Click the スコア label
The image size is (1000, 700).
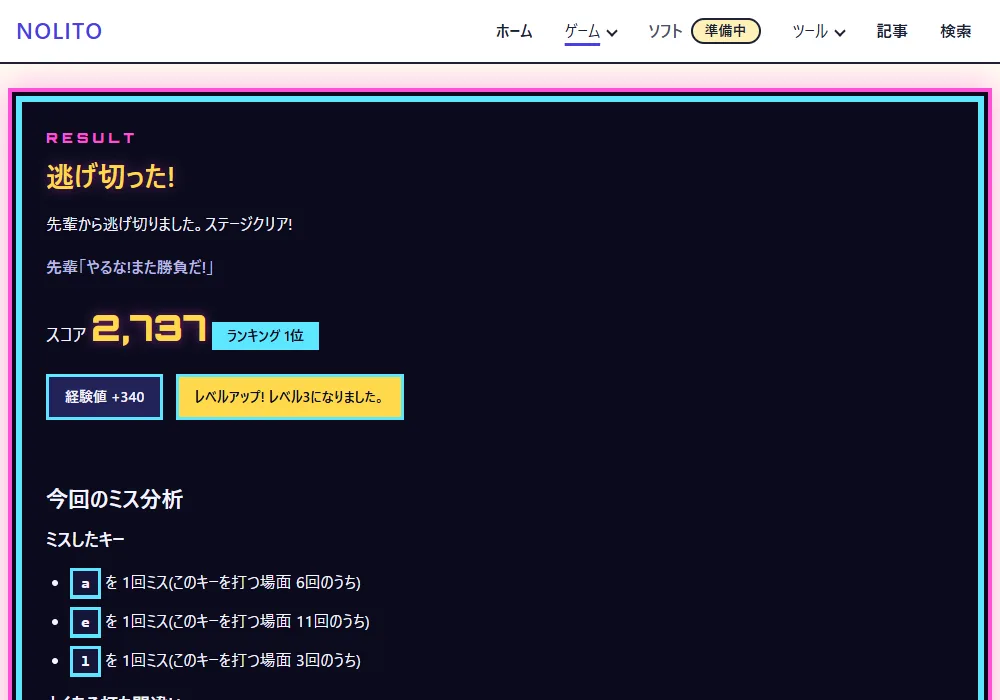66,335
